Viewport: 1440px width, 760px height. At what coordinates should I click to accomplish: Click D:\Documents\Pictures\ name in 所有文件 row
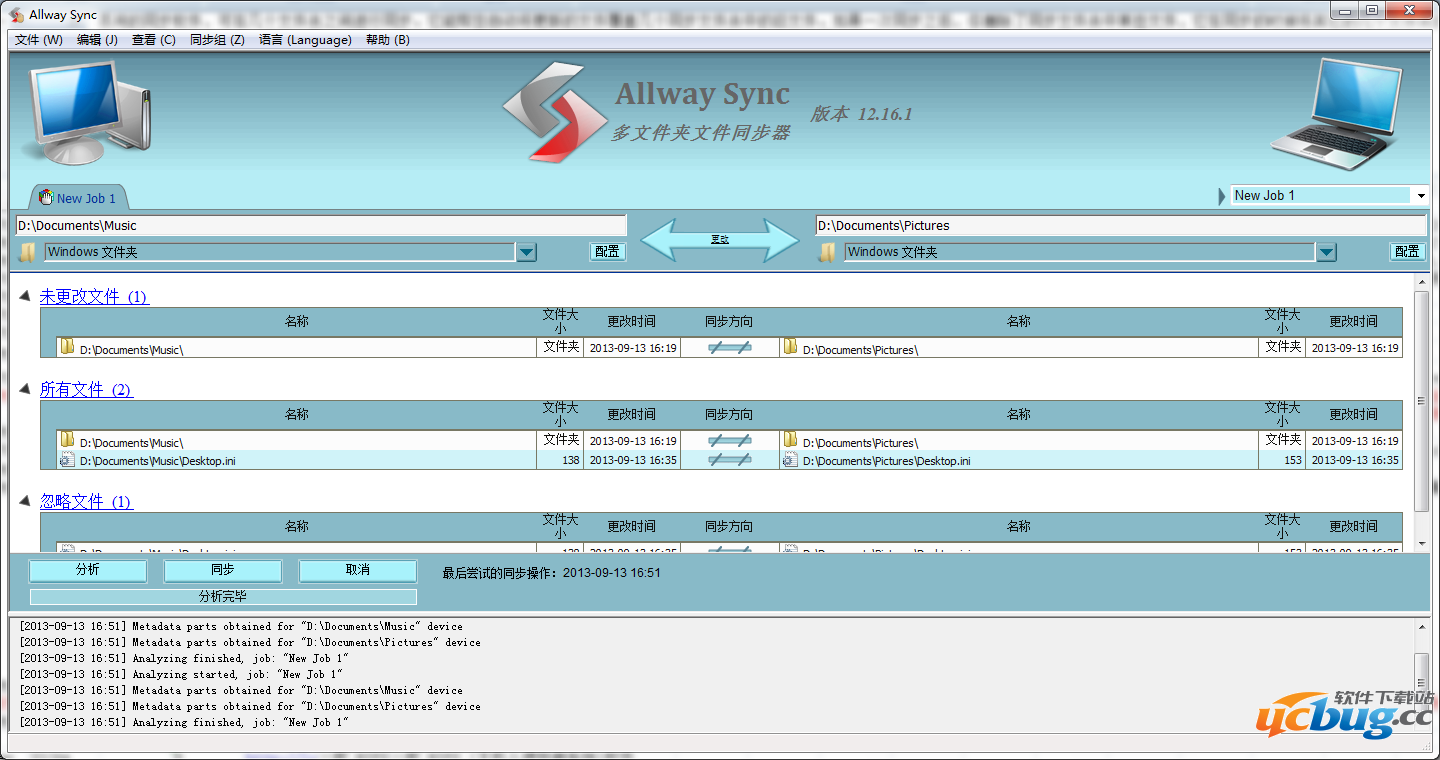click(860, 443)
